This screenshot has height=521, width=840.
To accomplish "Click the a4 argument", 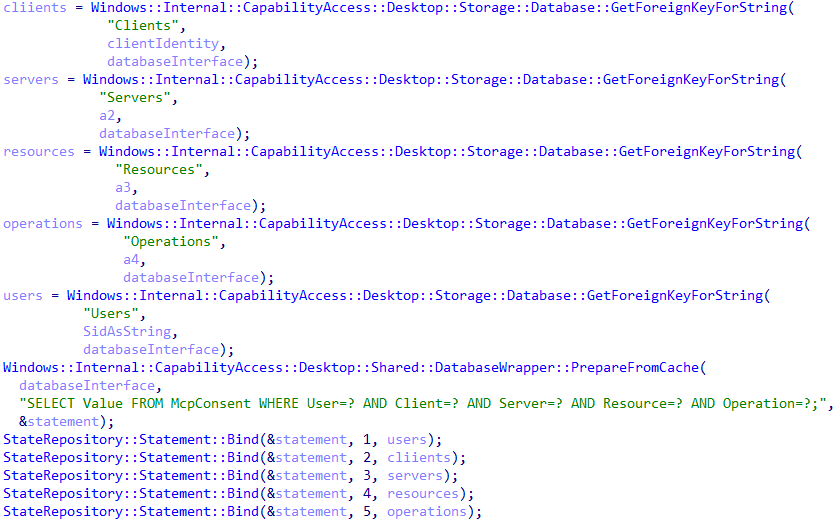I will pos(131,259).
